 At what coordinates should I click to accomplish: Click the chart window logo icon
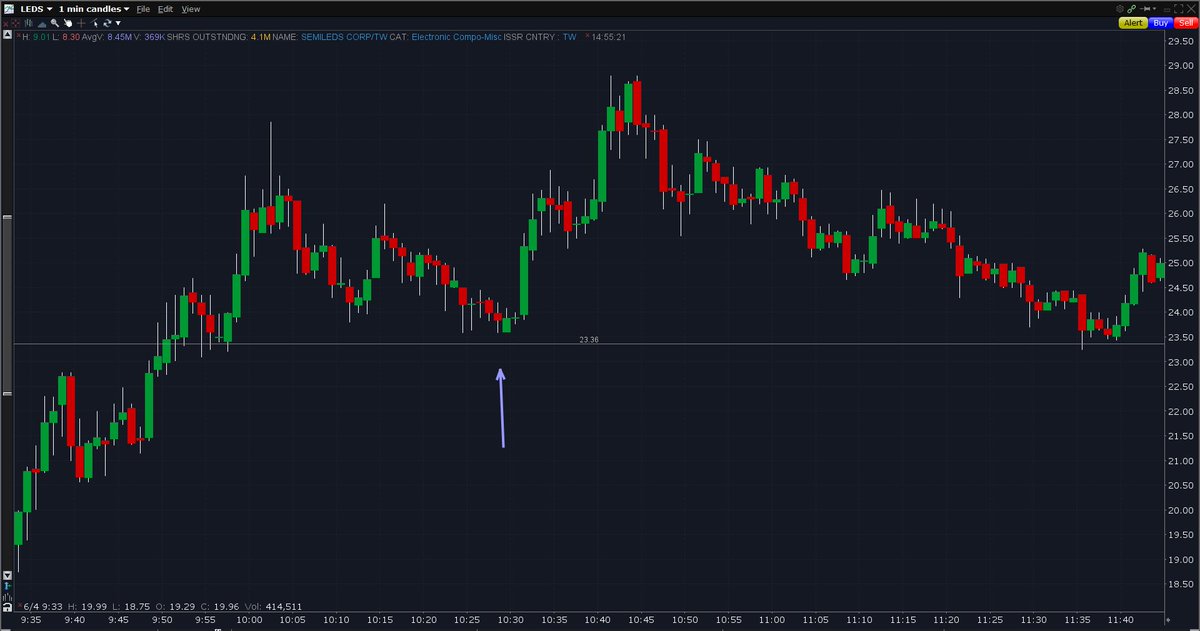[x=9, y=9]
